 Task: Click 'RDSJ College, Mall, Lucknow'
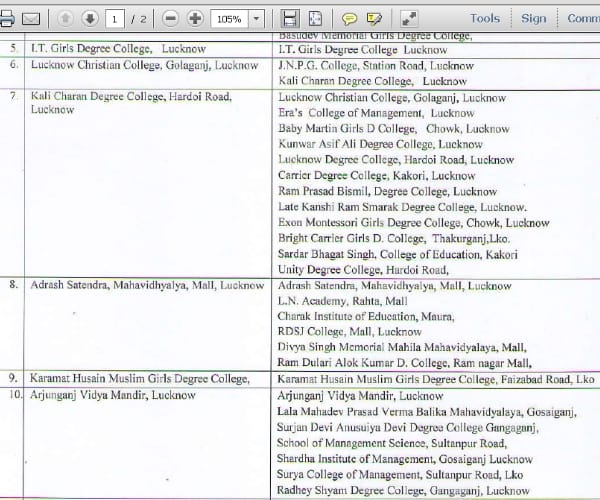click(350, 331)
